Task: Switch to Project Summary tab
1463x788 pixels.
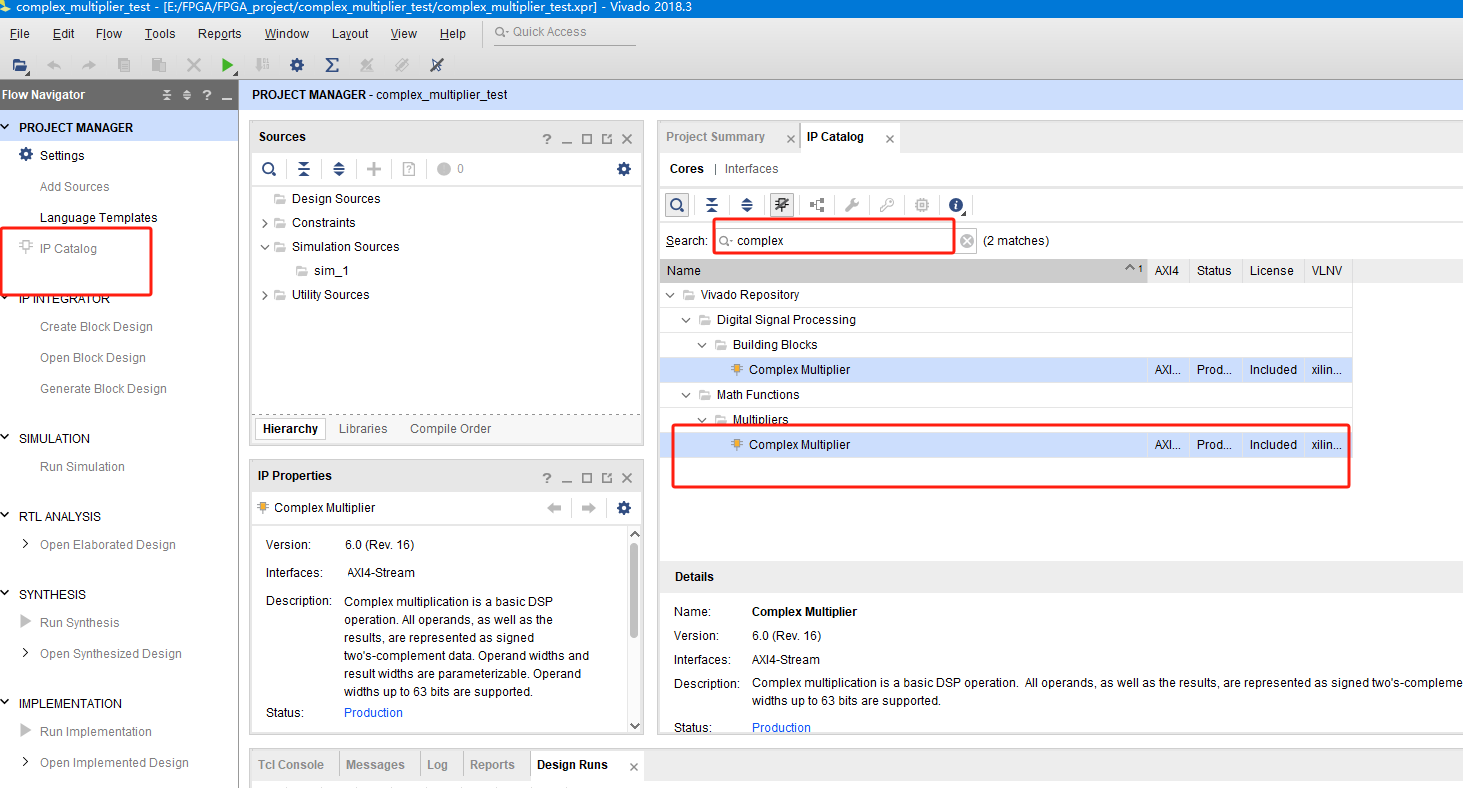Action: point(716,137)
